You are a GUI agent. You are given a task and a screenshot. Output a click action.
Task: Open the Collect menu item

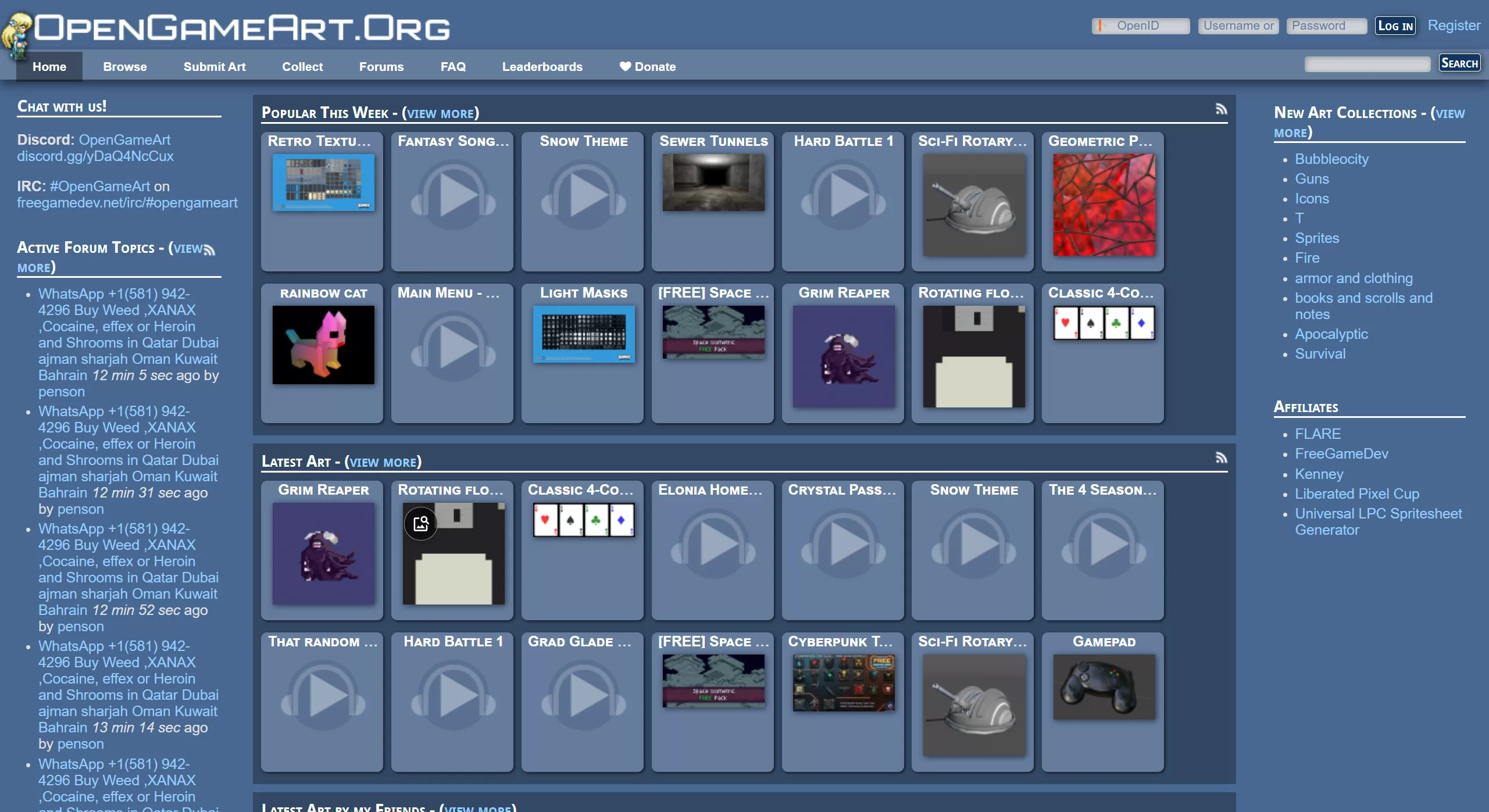(302, 67)
